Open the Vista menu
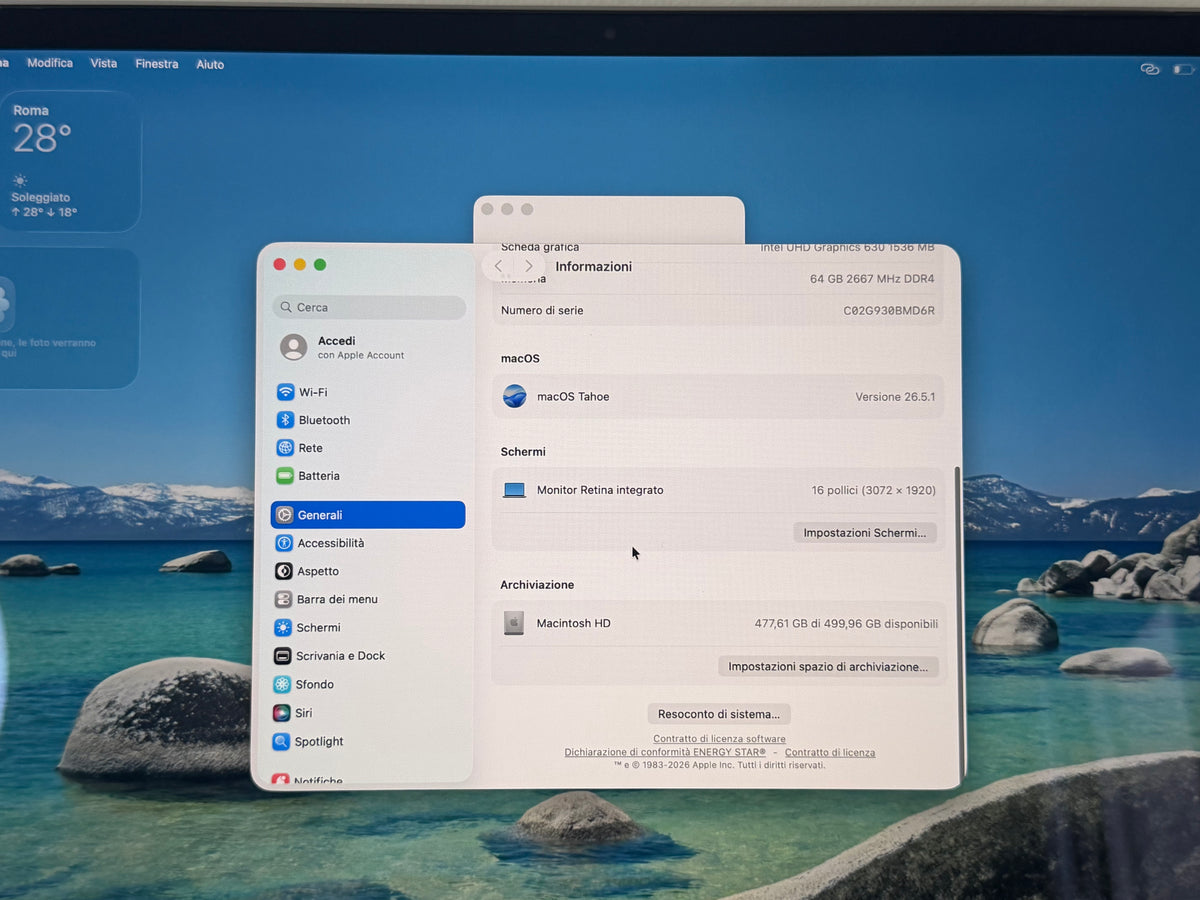 [x=104, y=63]
